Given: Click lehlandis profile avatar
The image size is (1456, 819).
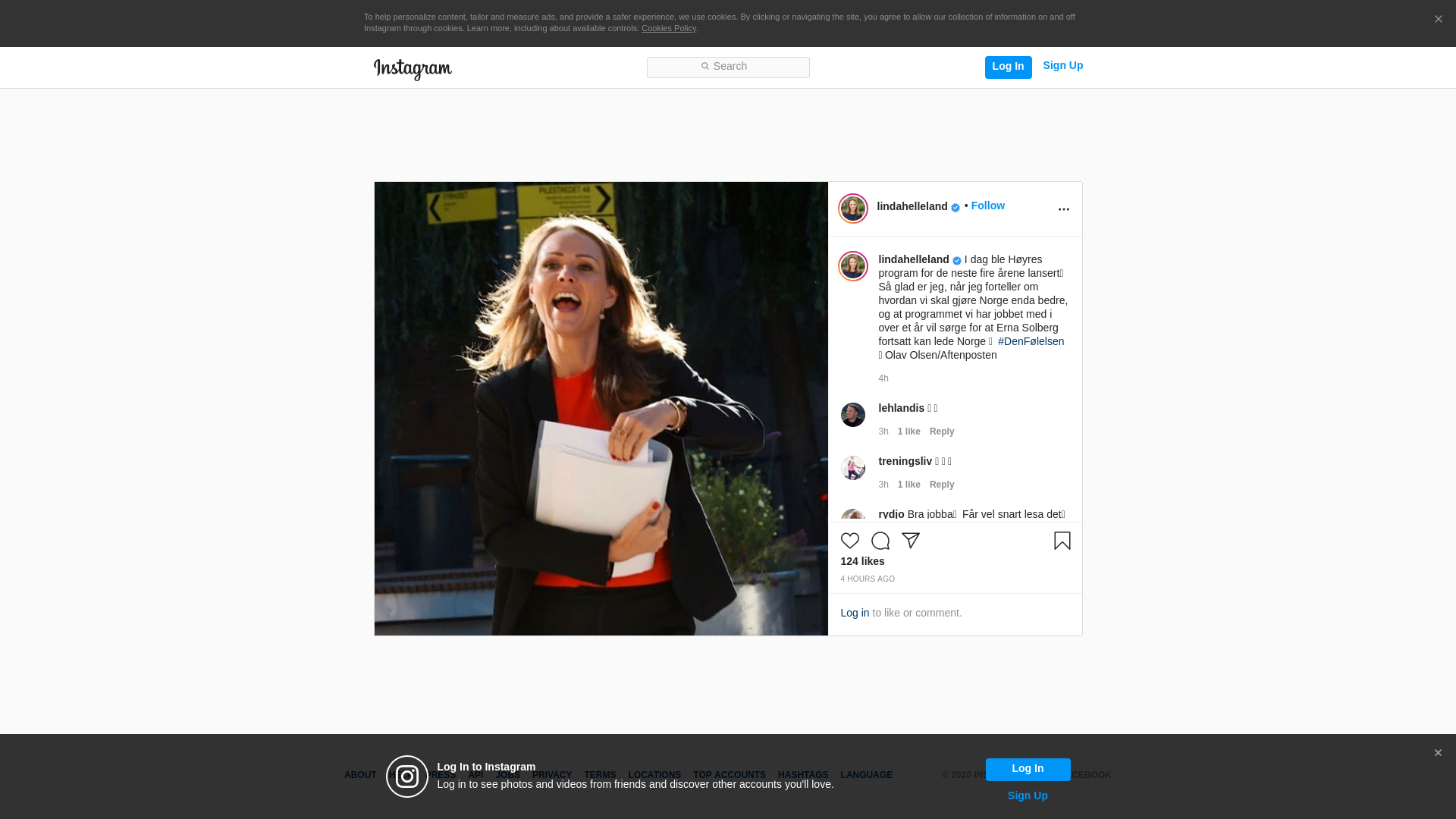Looking at the screenshot, I should (853, 415).
